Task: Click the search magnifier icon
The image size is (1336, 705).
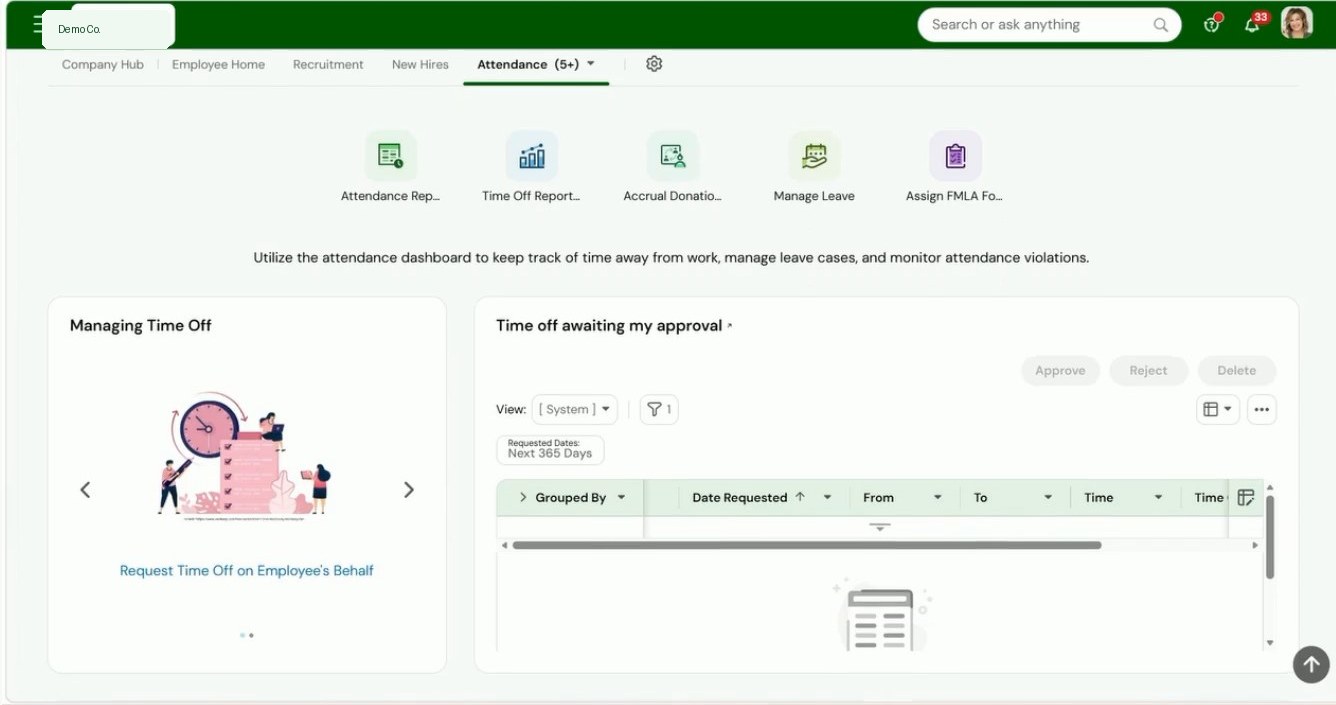Action: [x=1160, y=25]
